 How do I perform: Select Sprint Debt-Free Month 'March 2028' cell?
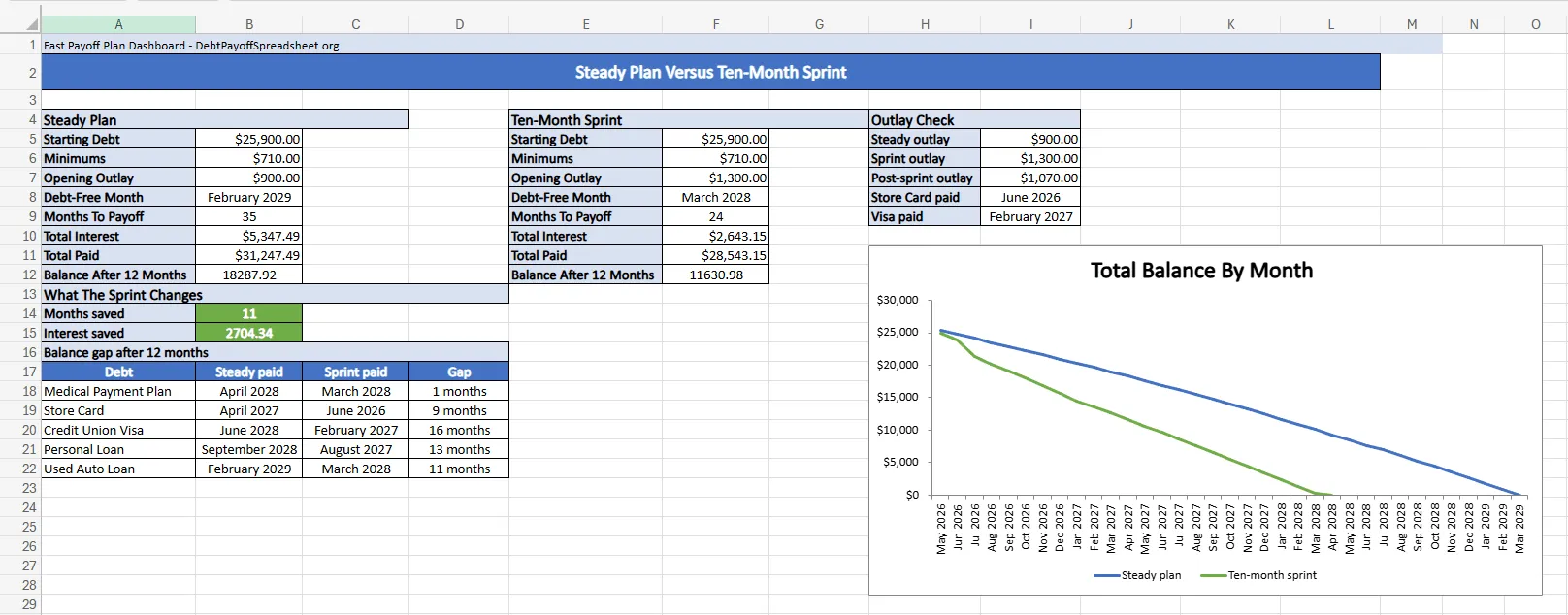point(715,197)
